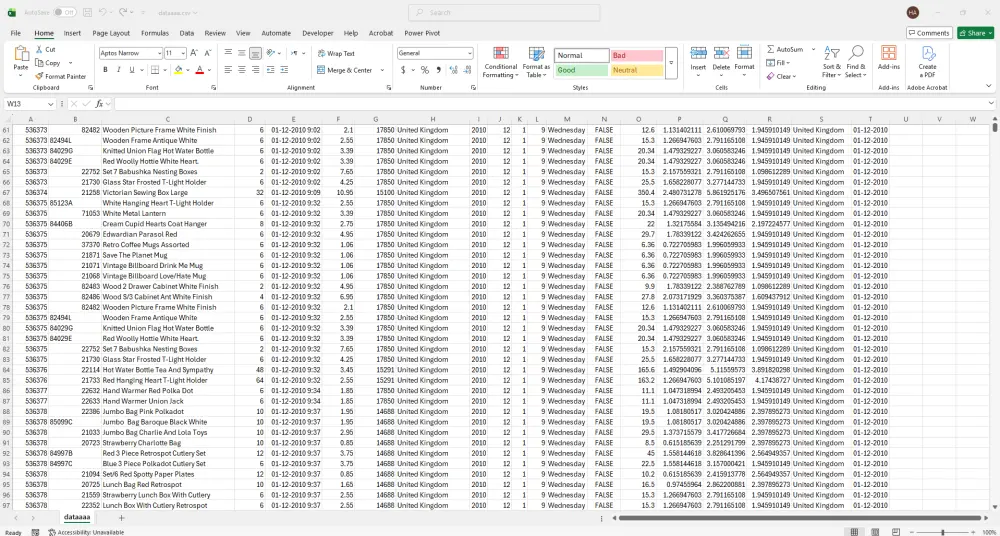Apply accounting dollar format

(x=403, y=70)
